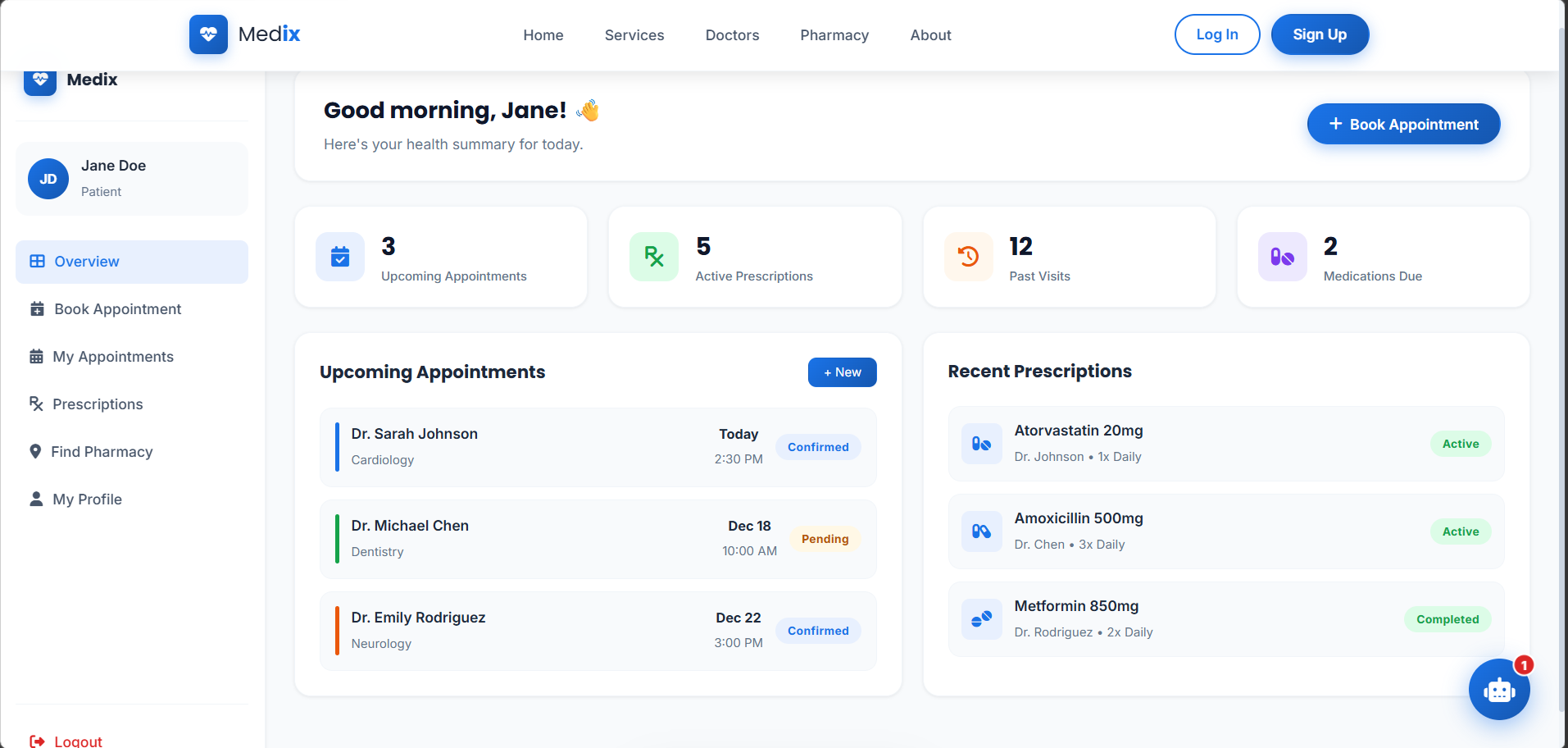Click the Book Appointment header button
Viewport: 1568px width, 748px height.
(x=1402, y=124)
